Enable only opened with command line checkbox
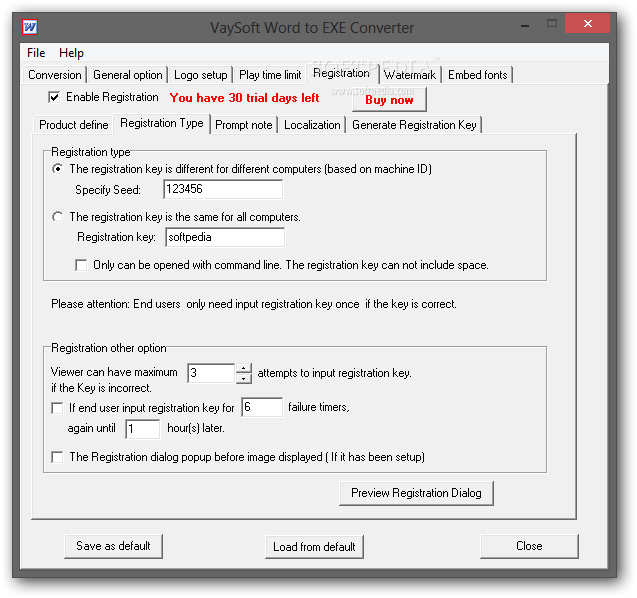Screen dimensions: 637x598 [x=81, y=265]
